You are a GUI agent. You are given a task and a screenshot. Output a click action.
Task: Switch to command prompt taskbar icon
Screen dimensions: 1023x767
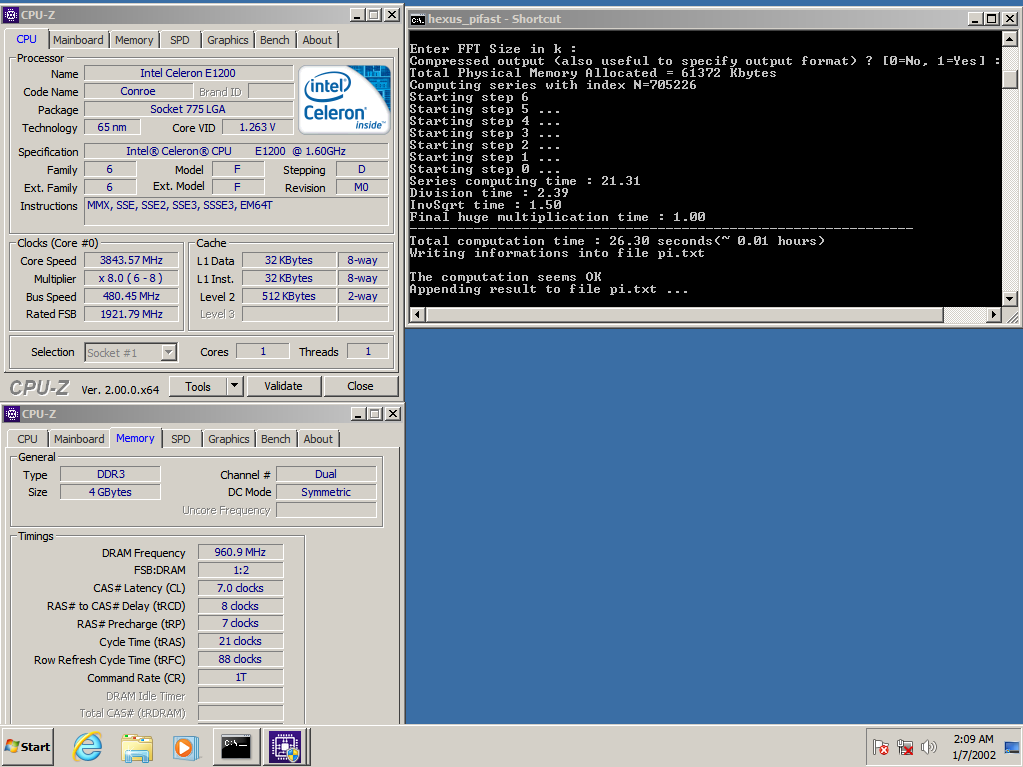(236, 746)
